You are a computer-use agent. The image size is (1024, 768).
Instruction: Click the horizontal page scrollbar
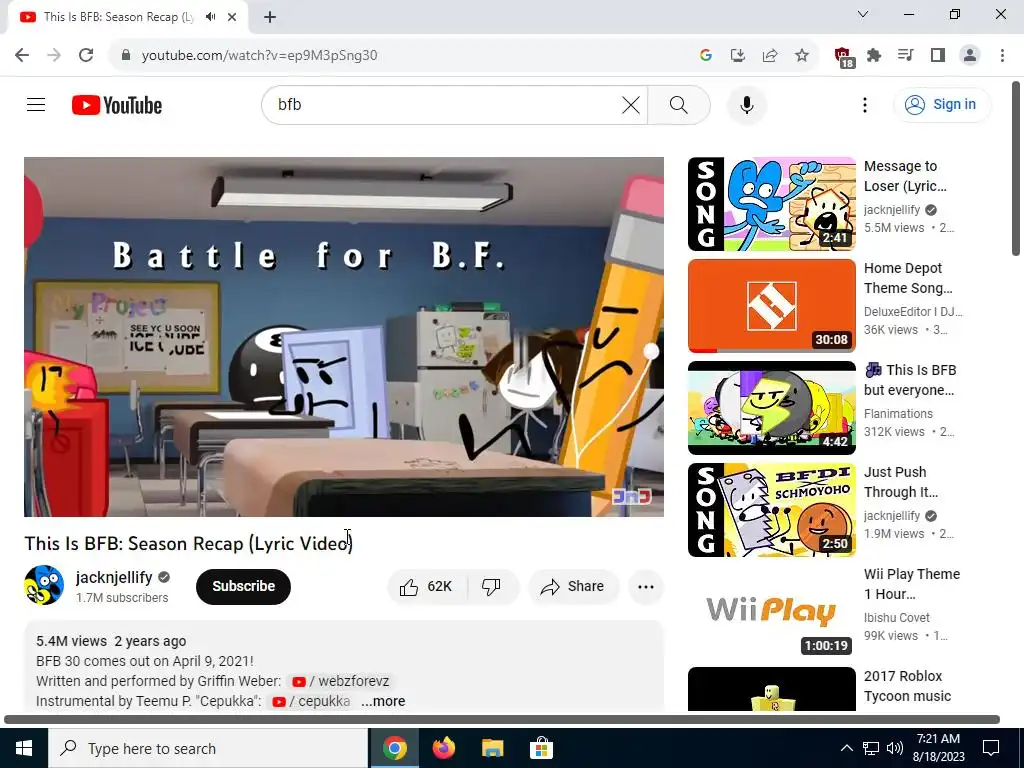pyautogui.click(x=502, y=719)
